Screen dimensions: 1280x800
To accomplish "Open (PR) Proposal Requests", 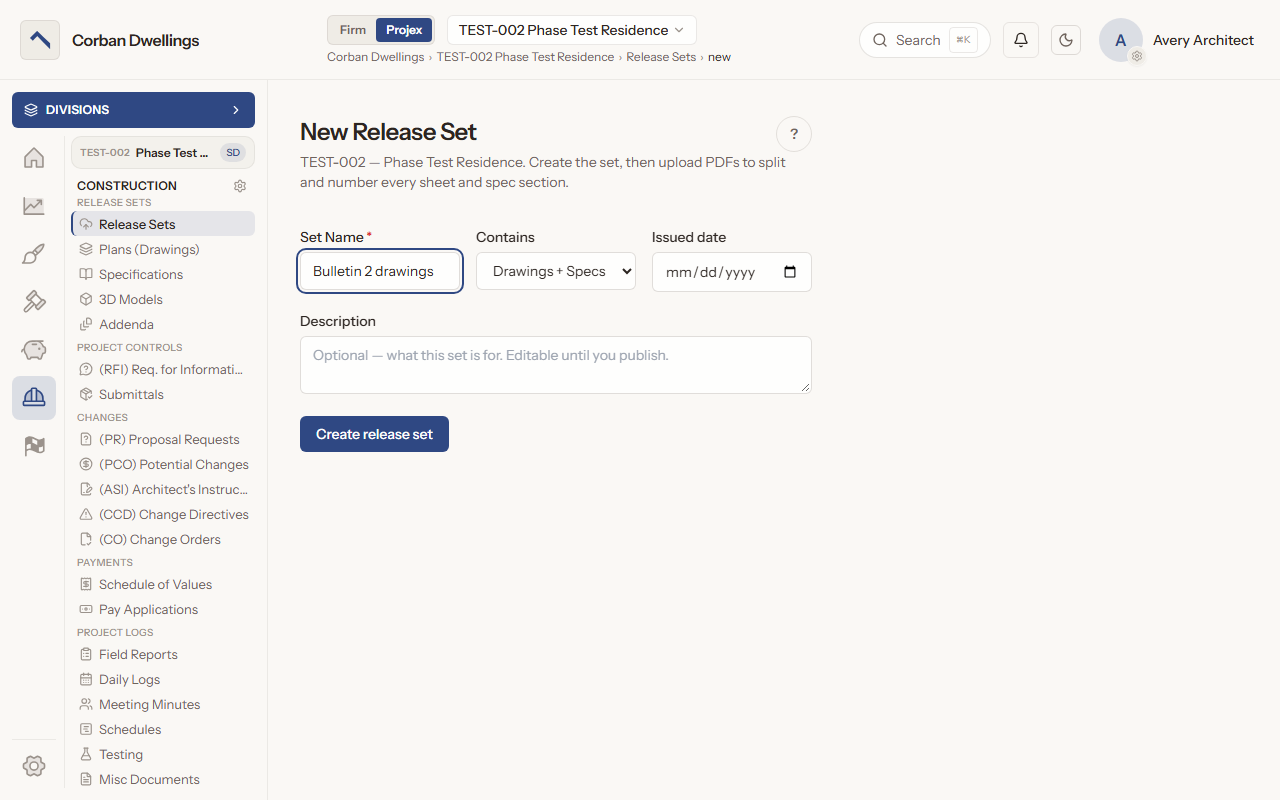I will (162, 439).
